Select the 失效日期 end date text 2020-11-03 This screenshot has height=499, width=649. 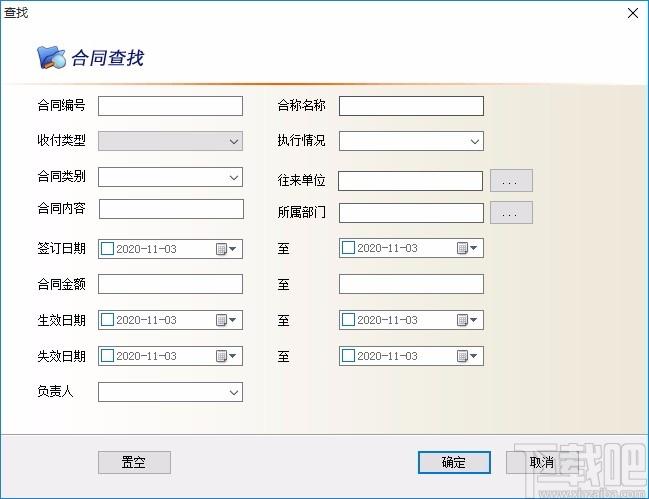pyautogui.click(x=387, y=356)
